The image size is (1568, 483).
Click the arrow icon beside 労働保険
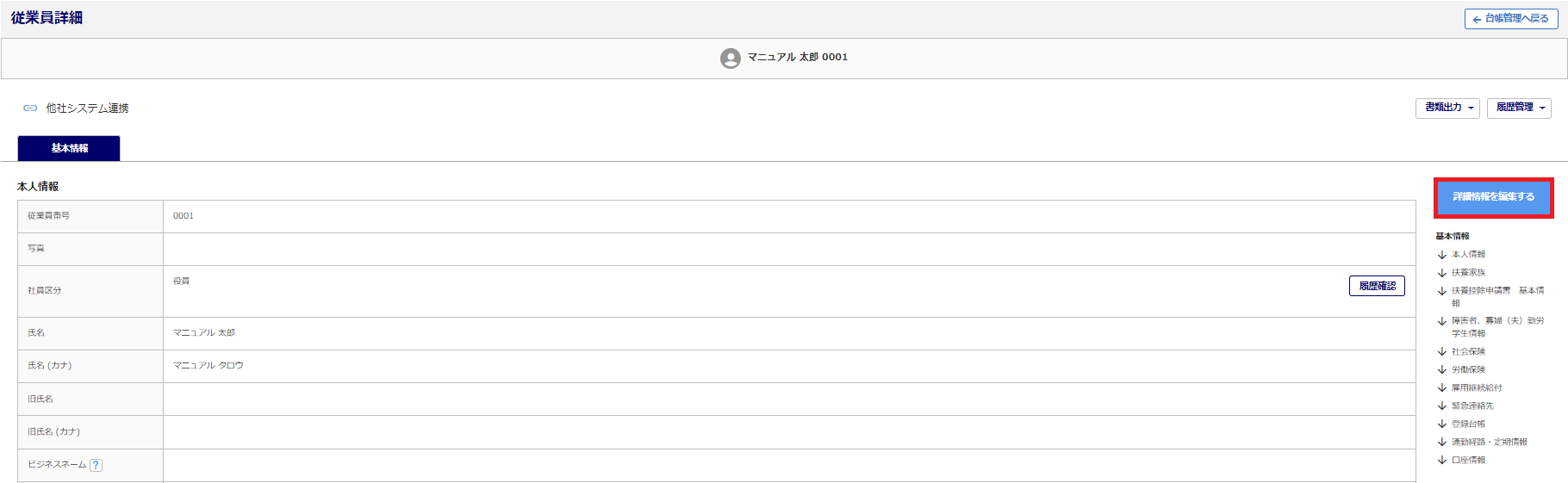pos(1442,370)
